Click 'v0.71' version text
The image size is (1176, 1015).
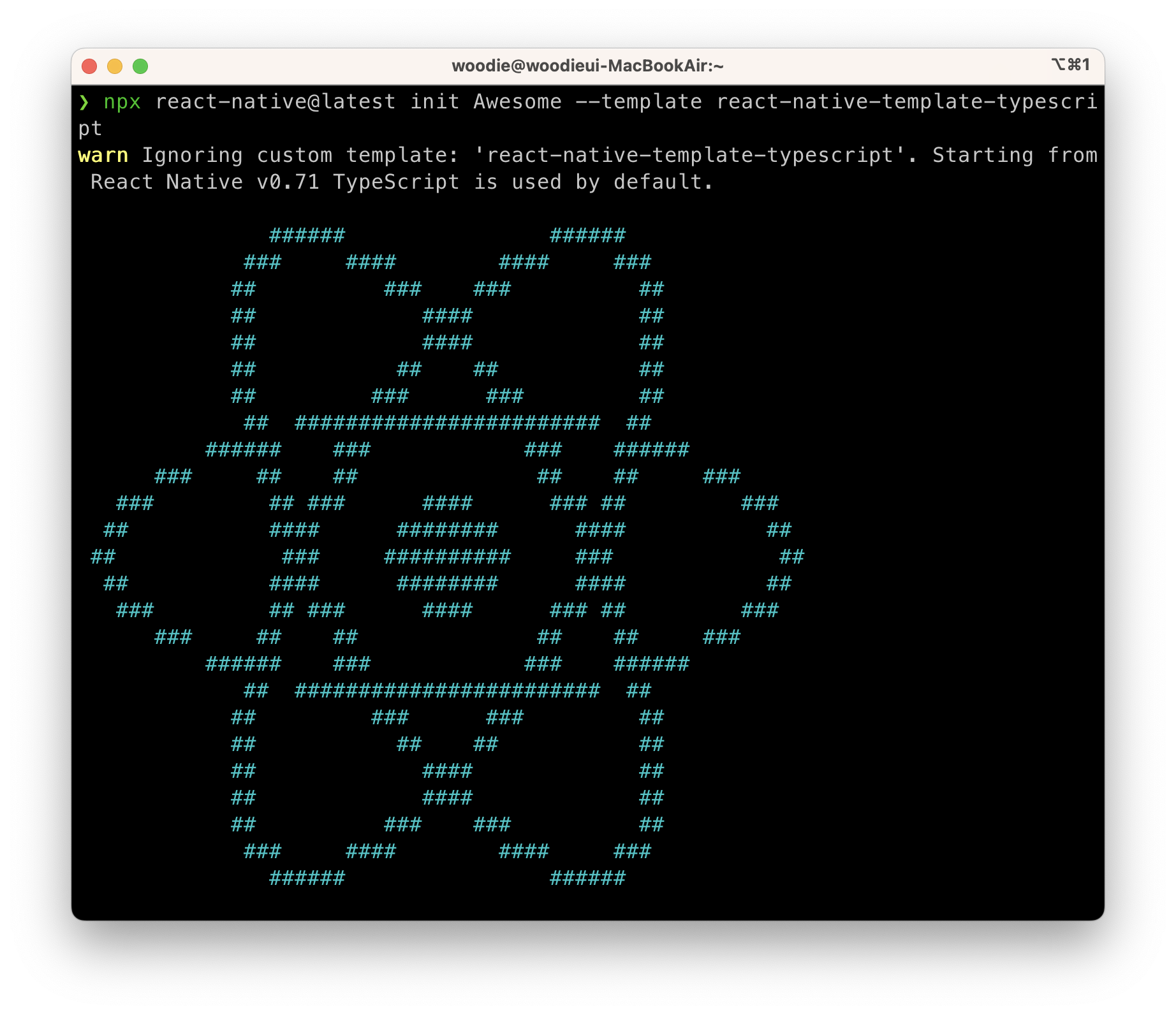pyautogui.click(x=288, y=182)
